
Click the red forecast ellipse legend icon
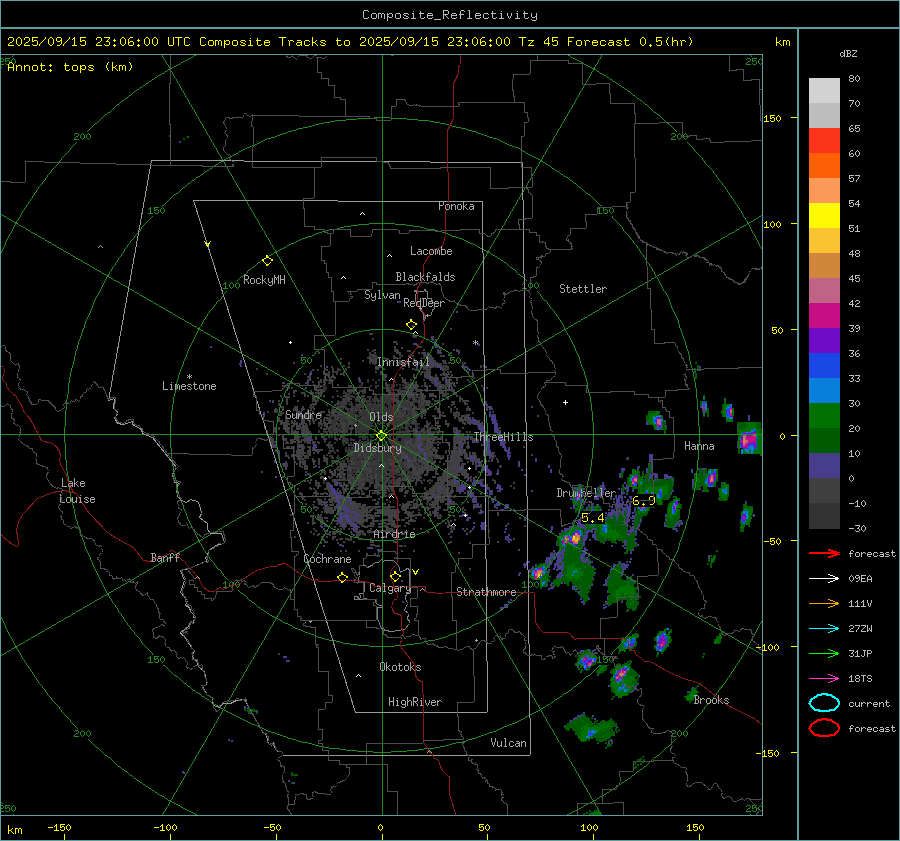click(x=824, y=728)
